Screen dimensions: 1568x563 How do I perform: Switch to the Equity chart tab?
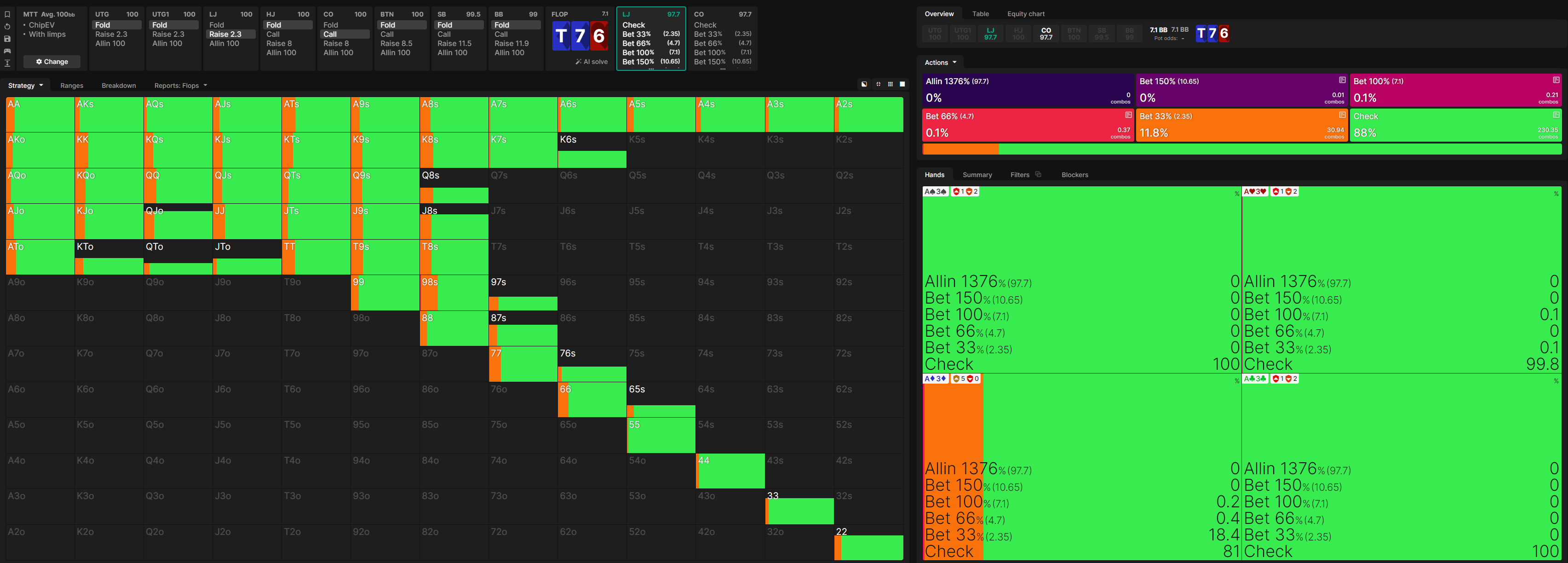(x=1026, y=14)
